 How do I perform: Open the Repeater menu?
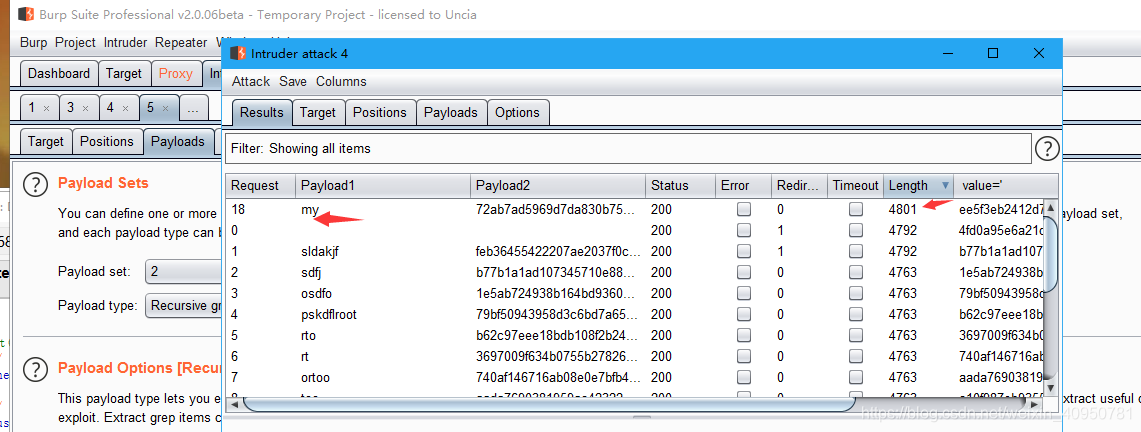coord(180,43)
